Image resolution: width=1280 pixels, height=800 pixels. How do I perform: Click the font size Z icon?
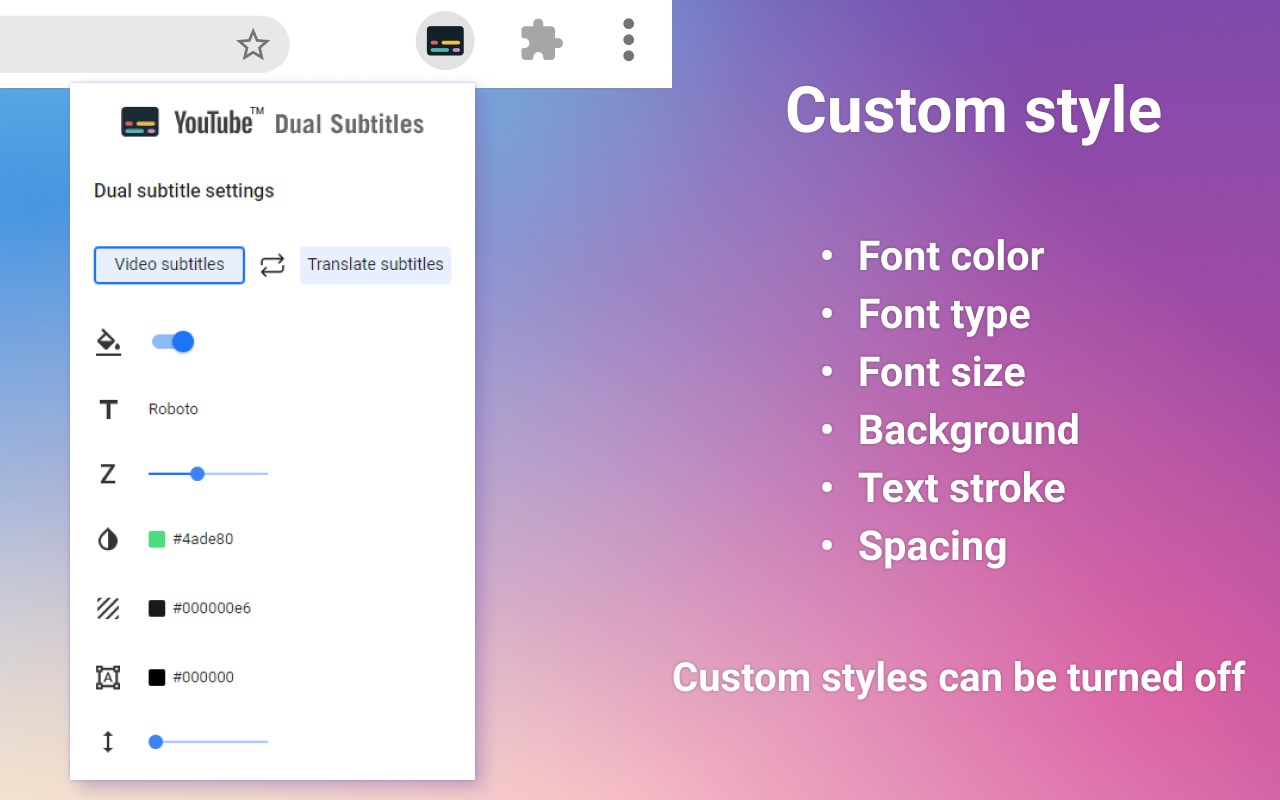[x=108, y=474]
